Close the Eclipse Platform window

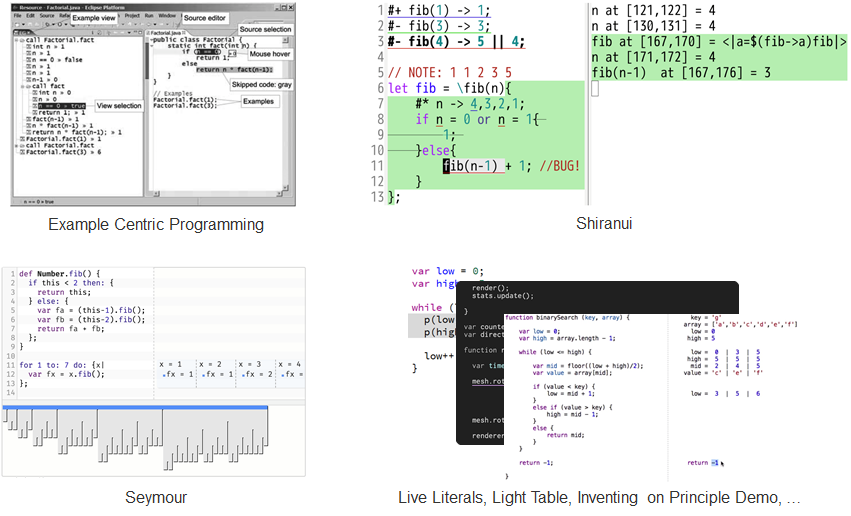pos(291,6)
